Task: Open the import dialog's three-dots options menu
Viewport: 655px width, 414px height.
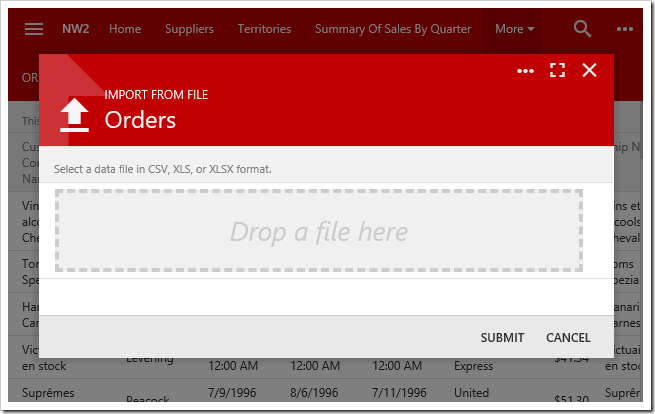Action: [525, 71]
